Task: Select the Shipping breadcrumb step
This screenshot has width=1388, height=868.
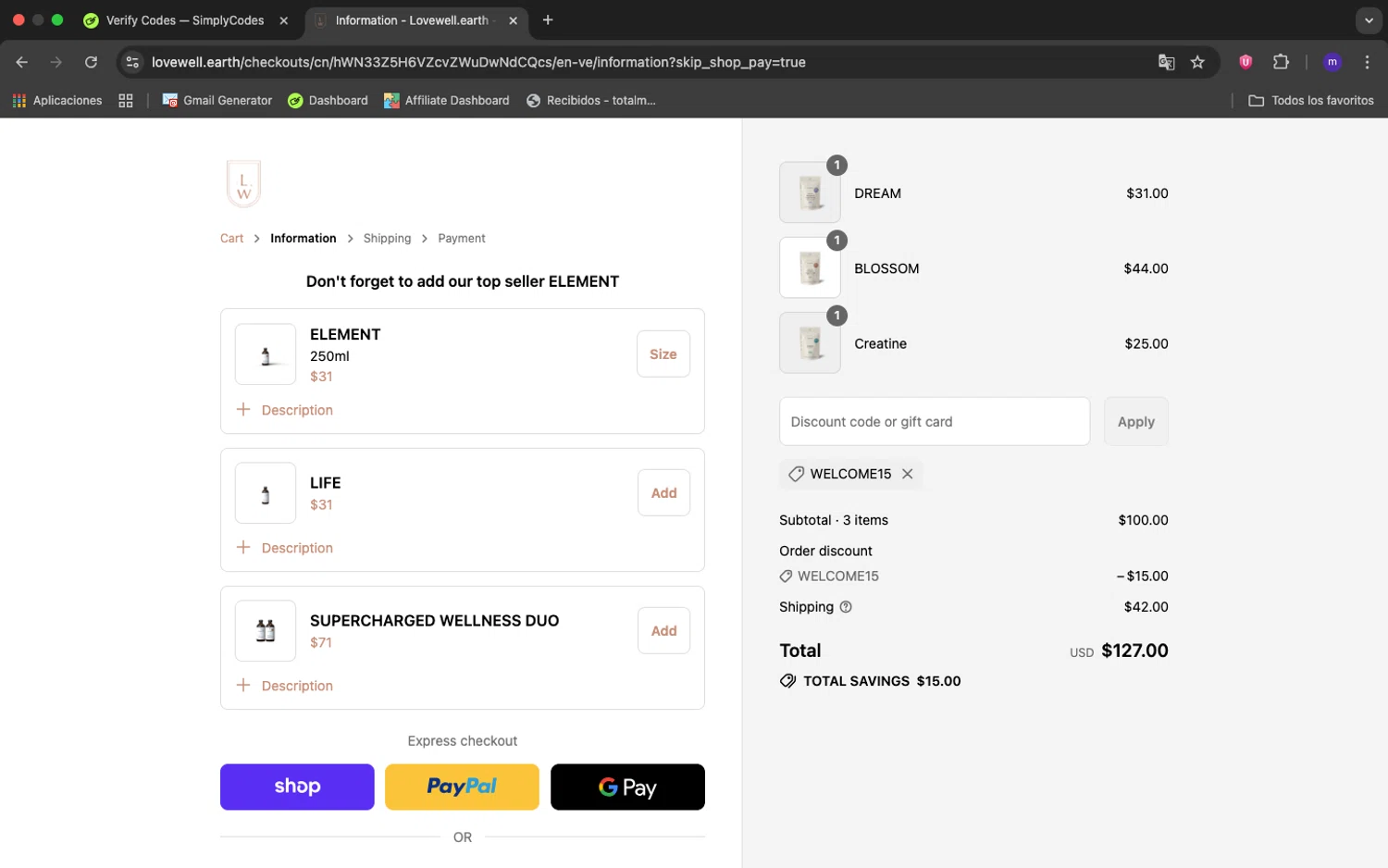Action: click(387, 238)
